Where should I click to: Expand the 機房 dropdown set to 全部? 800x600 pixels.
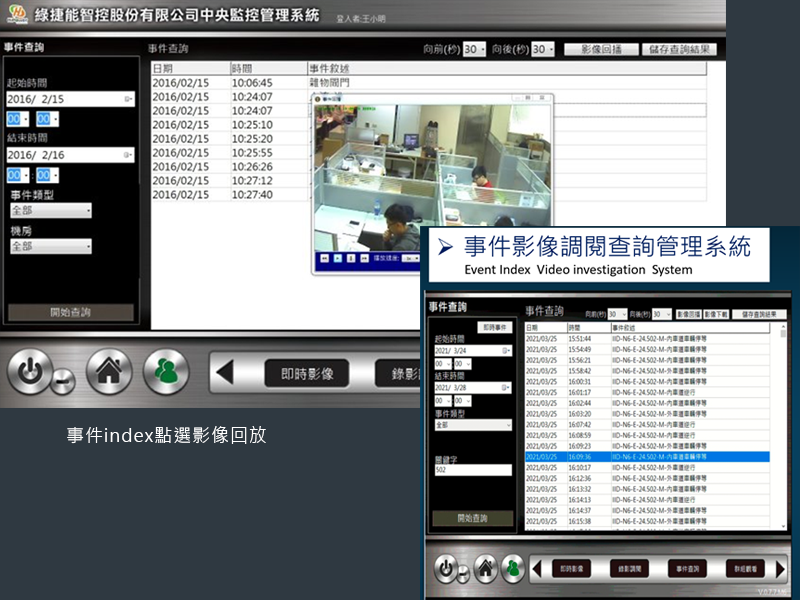point(50,246)
